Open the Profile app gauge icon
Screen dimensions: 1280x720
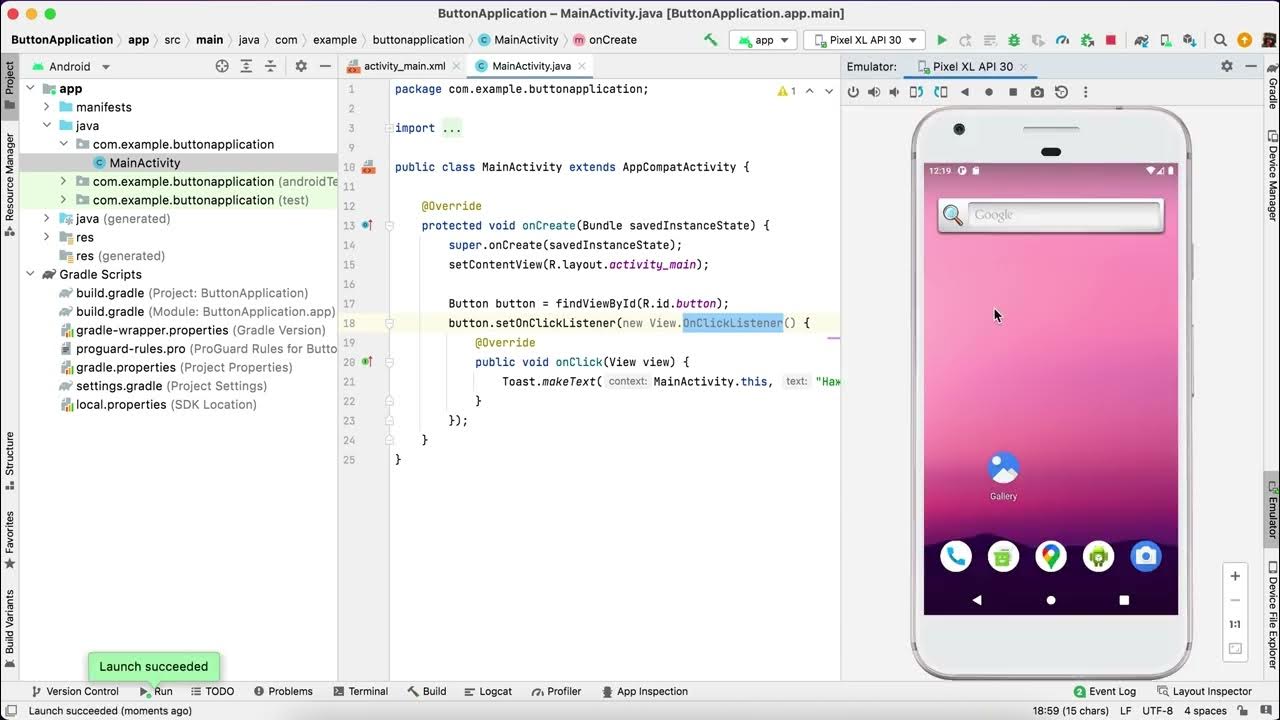point(1062,40)
